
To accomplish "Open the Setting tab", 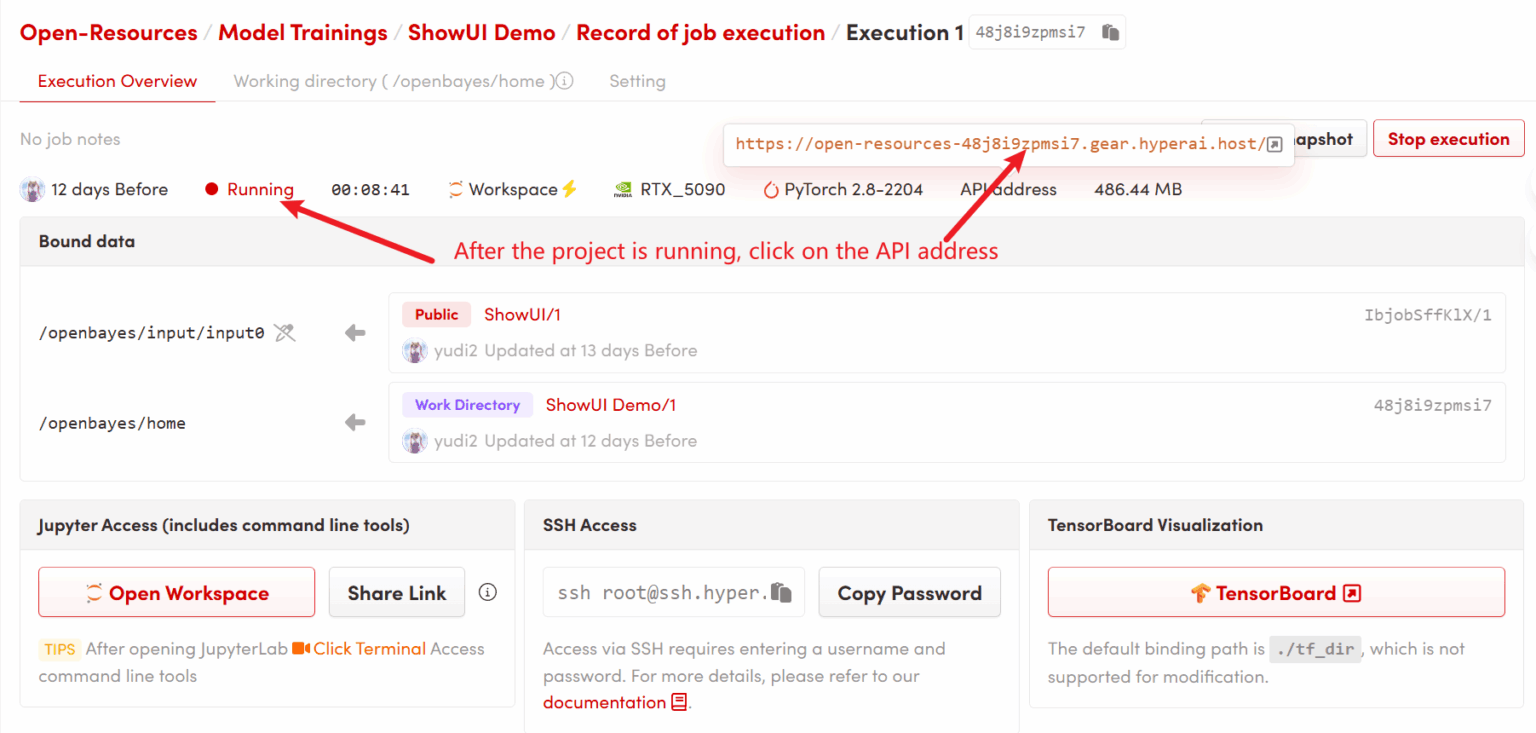I will [637, 81].
